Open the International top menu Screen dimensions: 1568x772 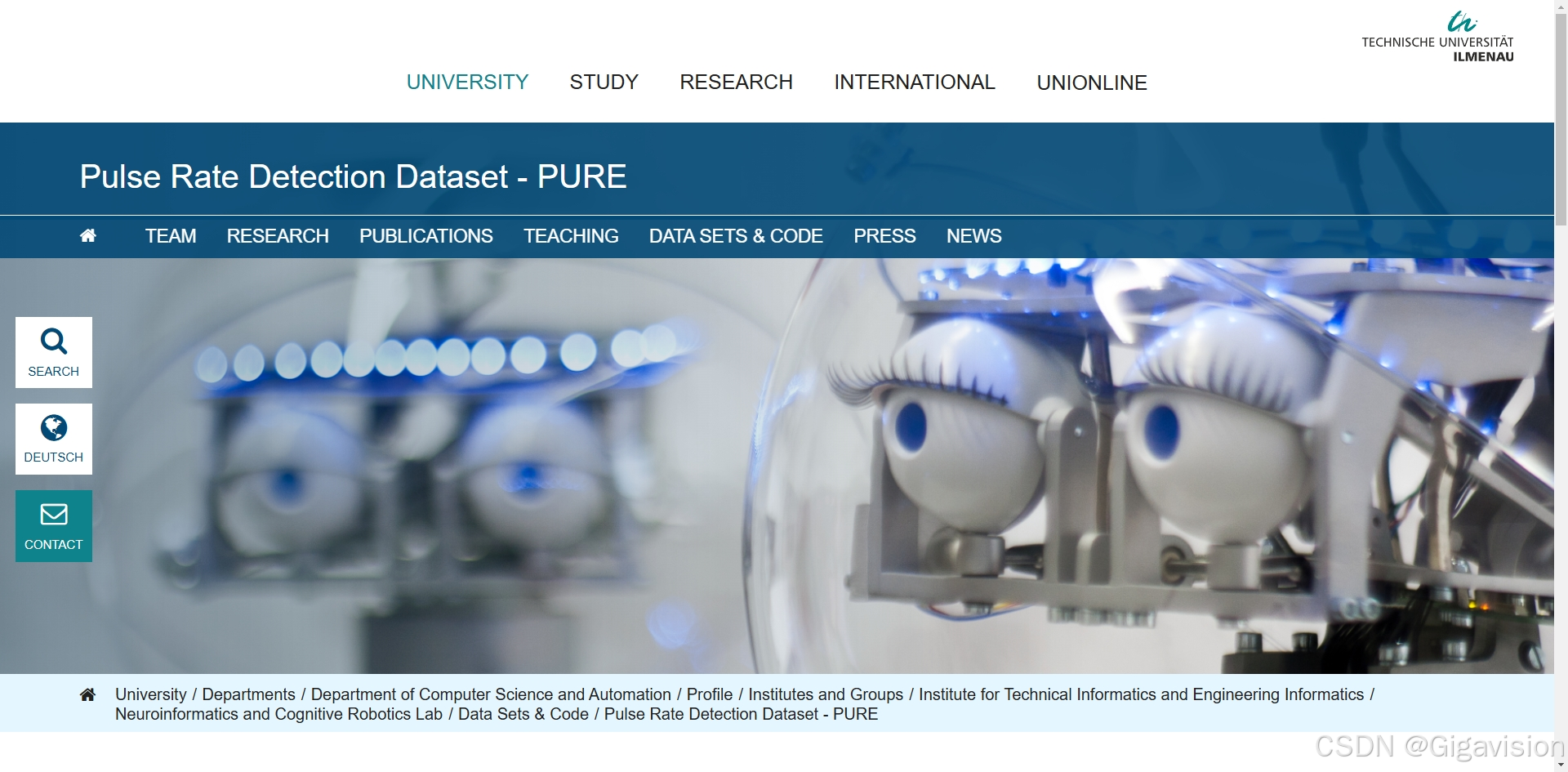click(915, 83)
